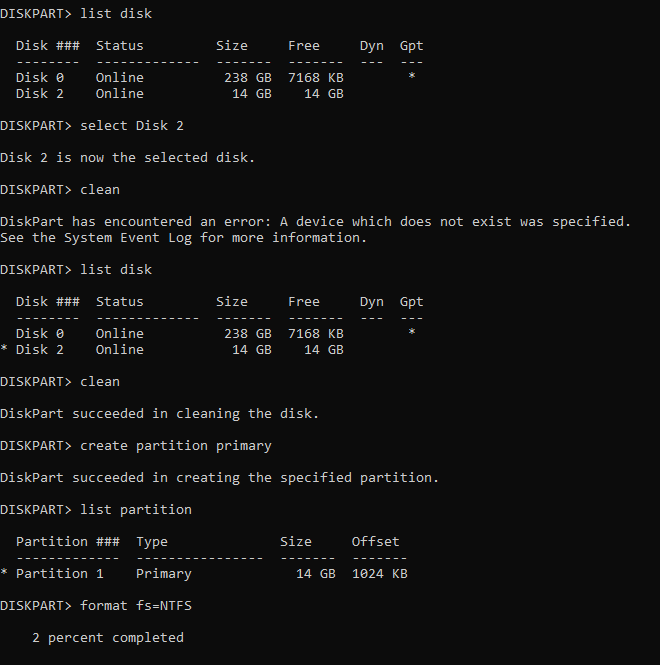This screenshot has width=660, height=665.
Task: Click the "2 percent completed" progress text
Action: pos(108,637)
